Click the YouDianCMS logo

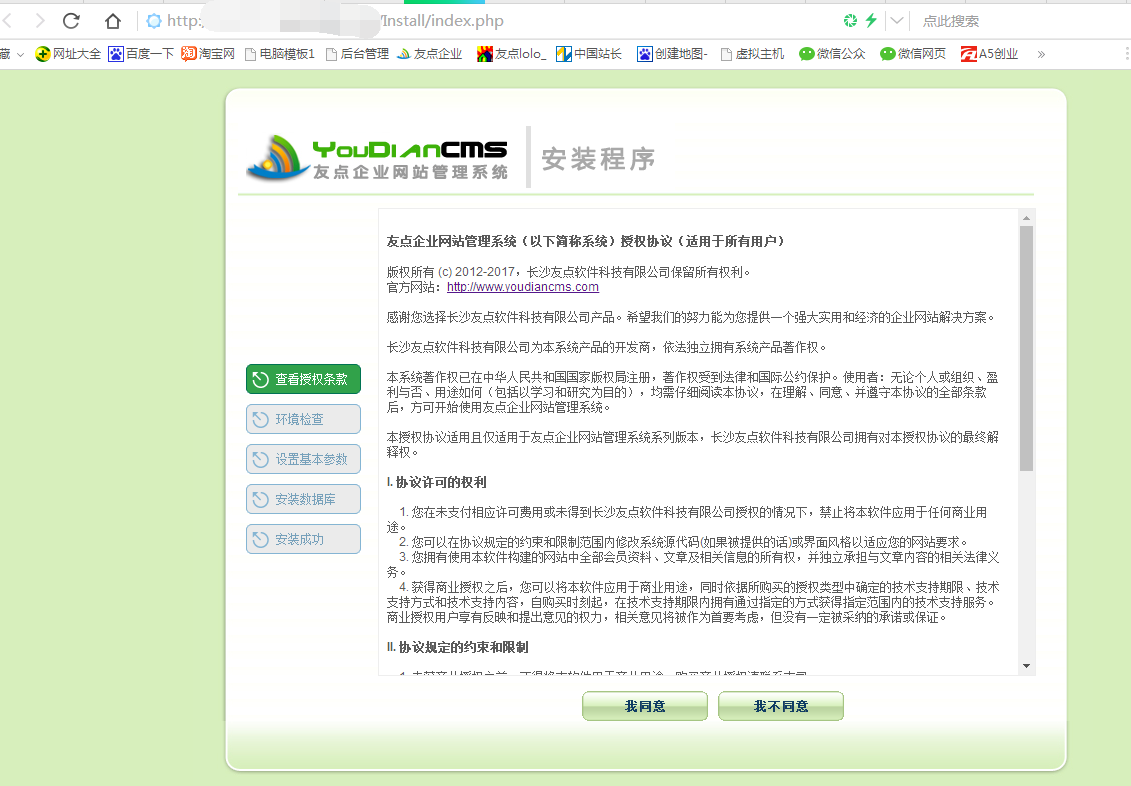(378, 158)
